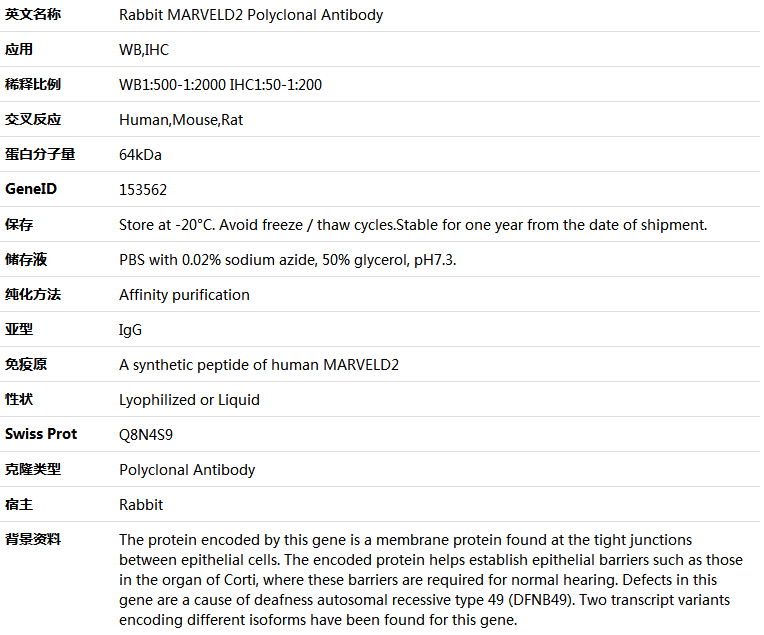The image size is (764, 635).
Task: Click the Human,Mouse,Rat cross-reactivity value
Action: 181,120
